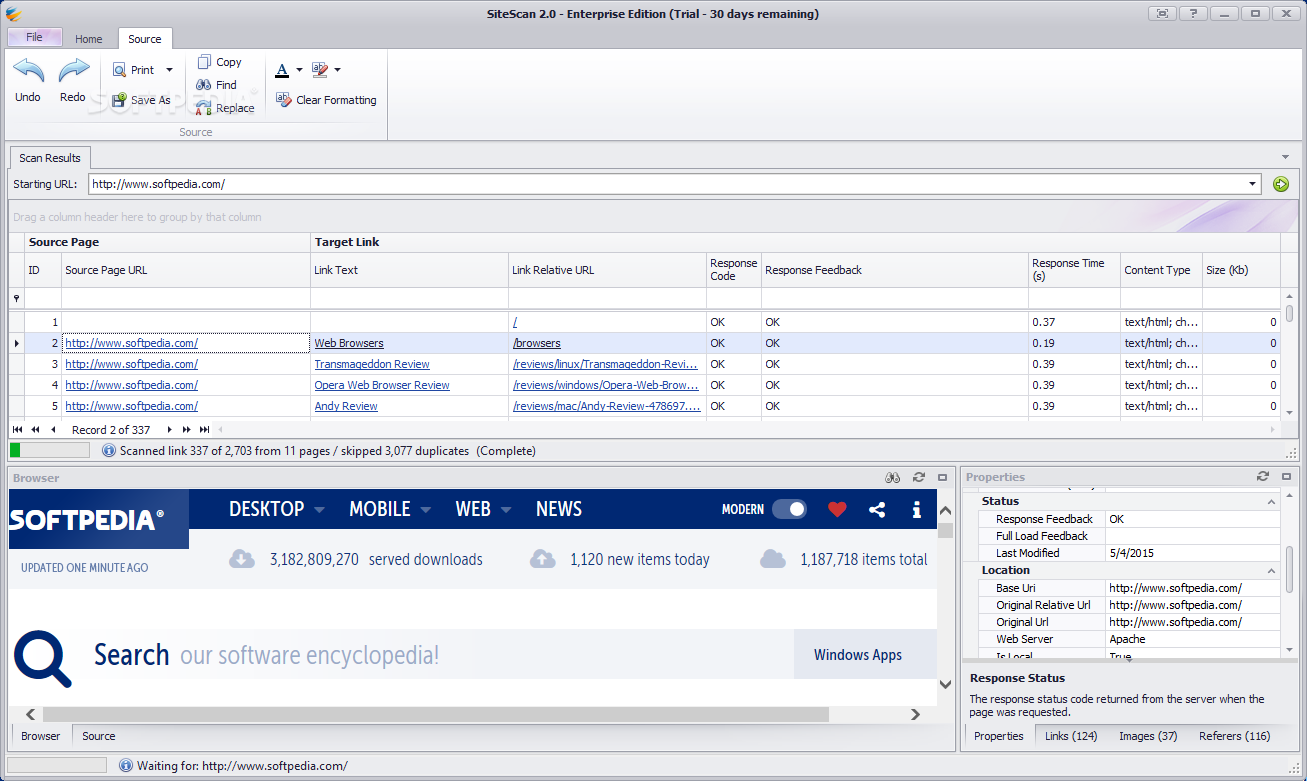Apply the text highlight color button

pos(320,70)
